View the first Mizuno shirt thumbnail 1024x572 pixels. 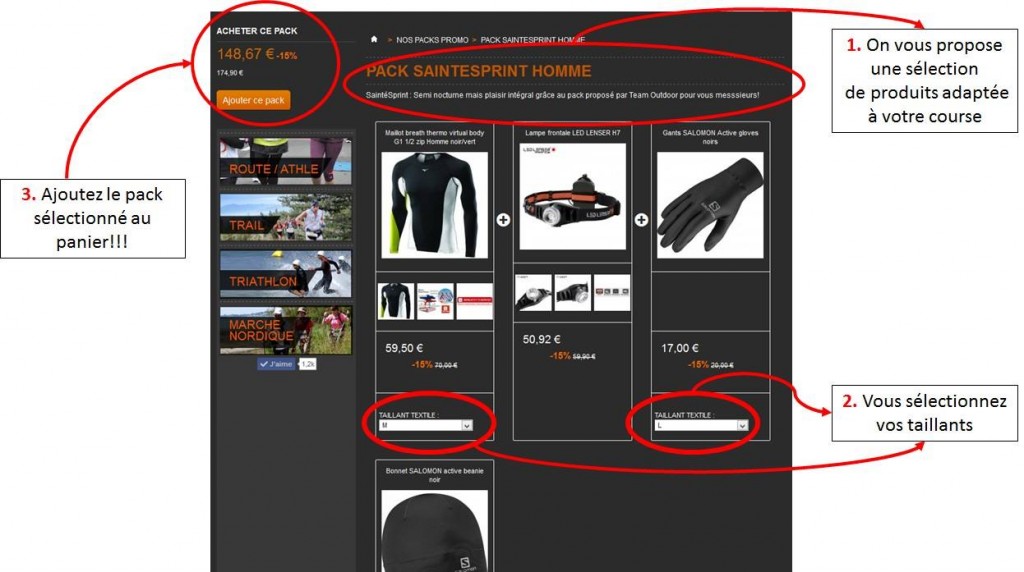[396, 301]
